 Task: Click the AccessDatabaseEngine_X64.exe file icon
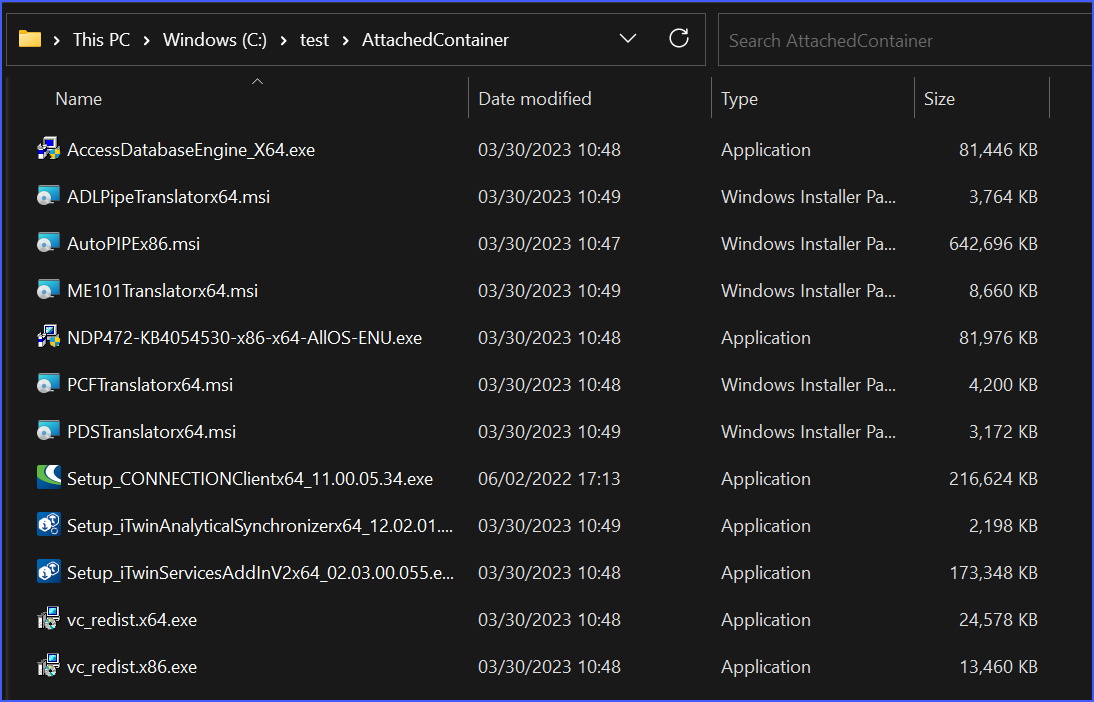pyautogui.click(x=48, y=149)
